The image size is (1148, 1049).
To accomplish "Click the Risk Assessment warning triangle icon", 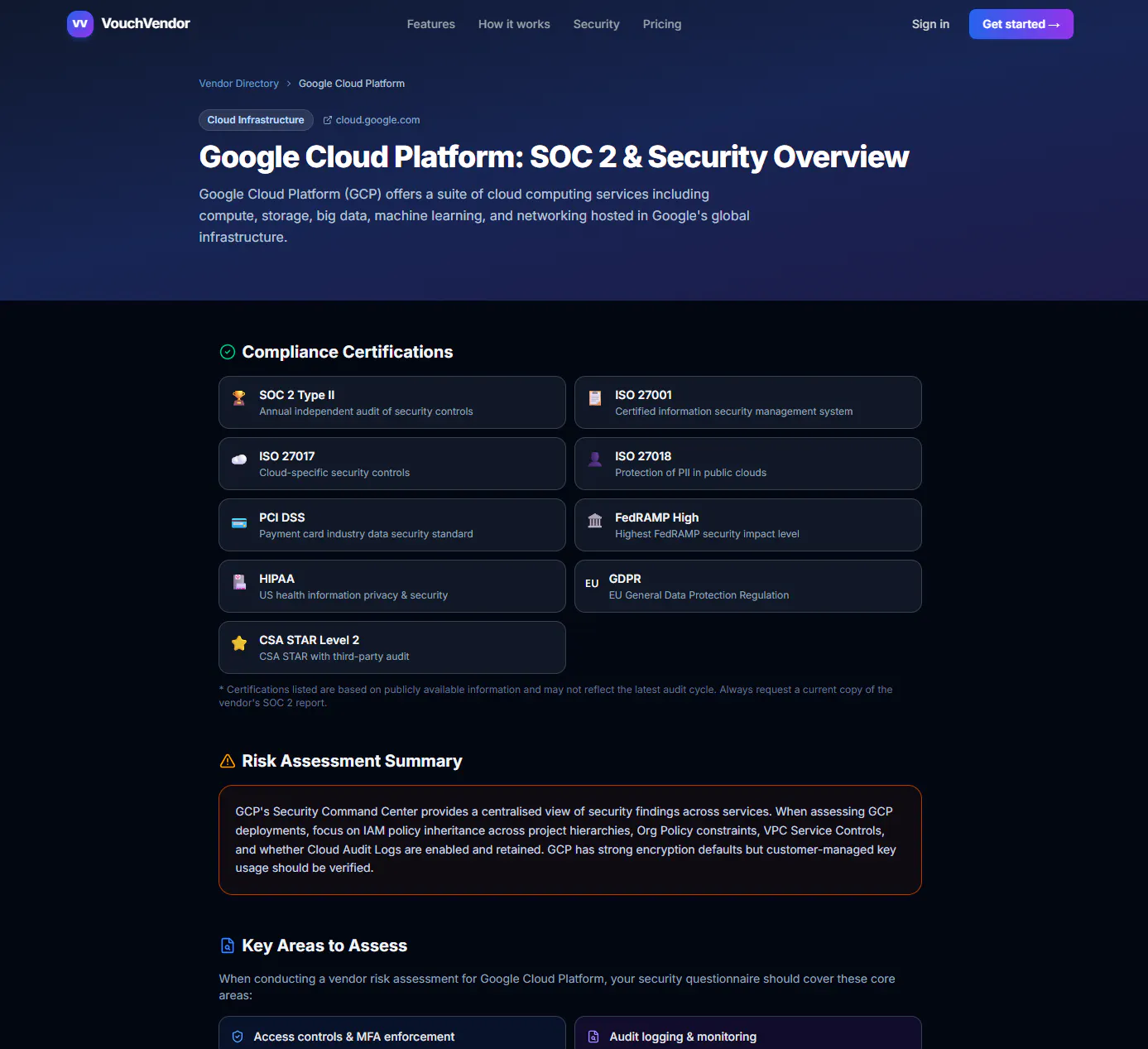I will pyautogui.click(x=228, y=761).
